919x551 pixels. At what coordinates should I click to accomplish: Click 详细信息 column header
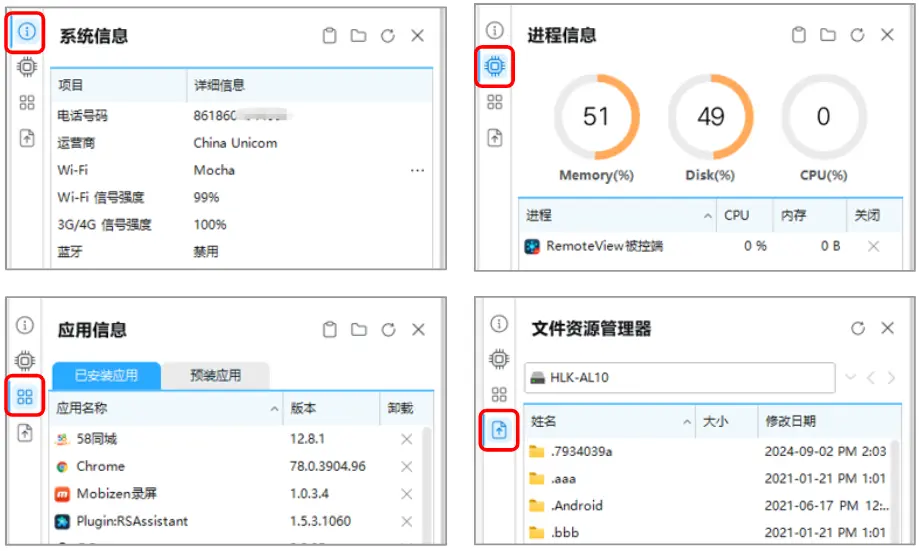coord(309,85)
